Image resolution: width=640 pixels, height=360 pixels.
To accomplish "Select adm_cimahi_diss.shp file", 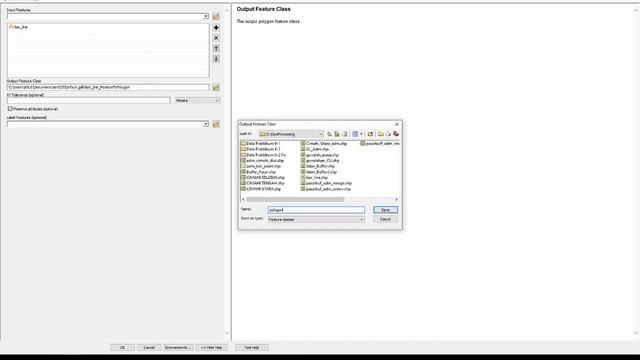I will [x=262, y=161].
